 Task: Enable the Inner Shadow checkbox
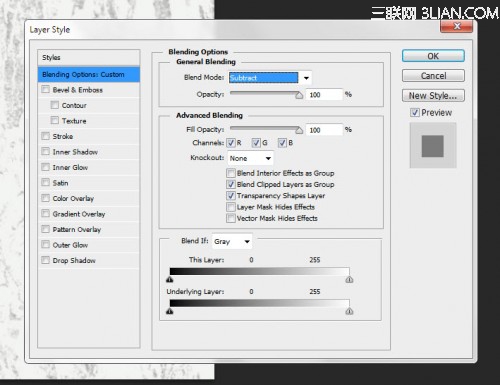[45, 151]
